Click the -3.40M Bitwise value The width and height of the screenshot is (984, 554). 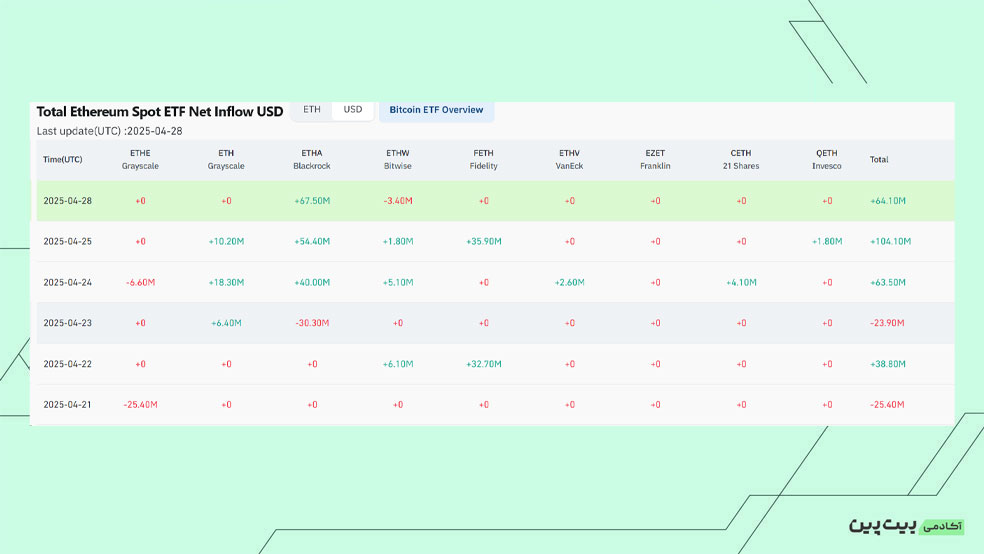398,201
